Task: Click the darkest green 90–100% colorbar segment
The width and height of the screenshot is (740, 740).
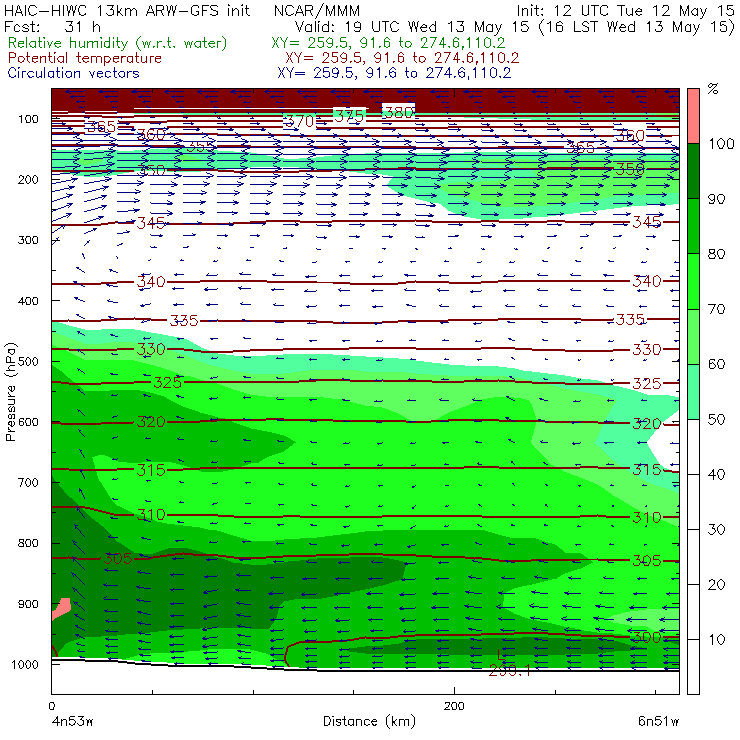Action: tap(693, 171)
